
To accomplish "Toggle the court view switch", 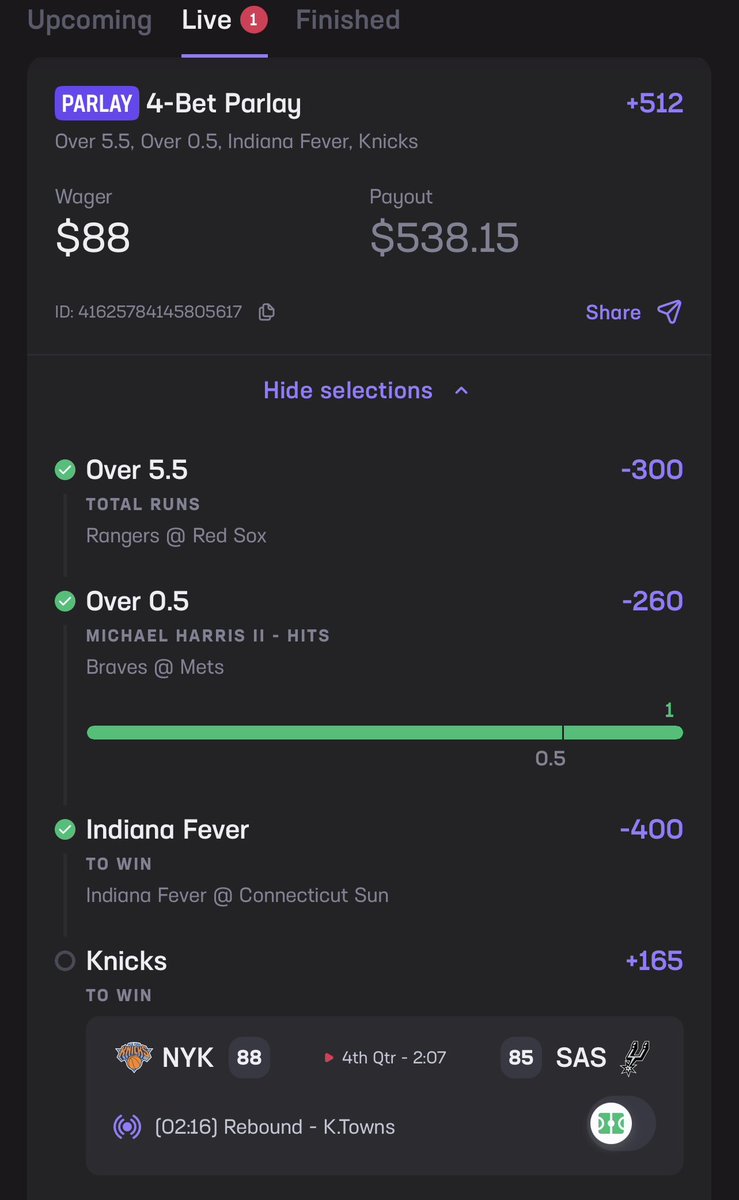I will 620,1124.
